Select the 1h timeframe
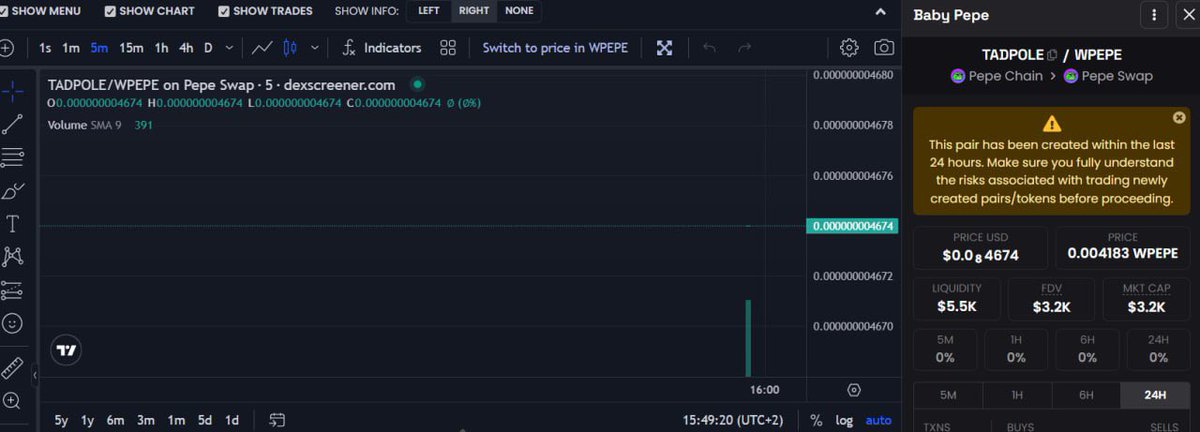The height and width of the screenshot is (432, 1200). pos(161,48)
